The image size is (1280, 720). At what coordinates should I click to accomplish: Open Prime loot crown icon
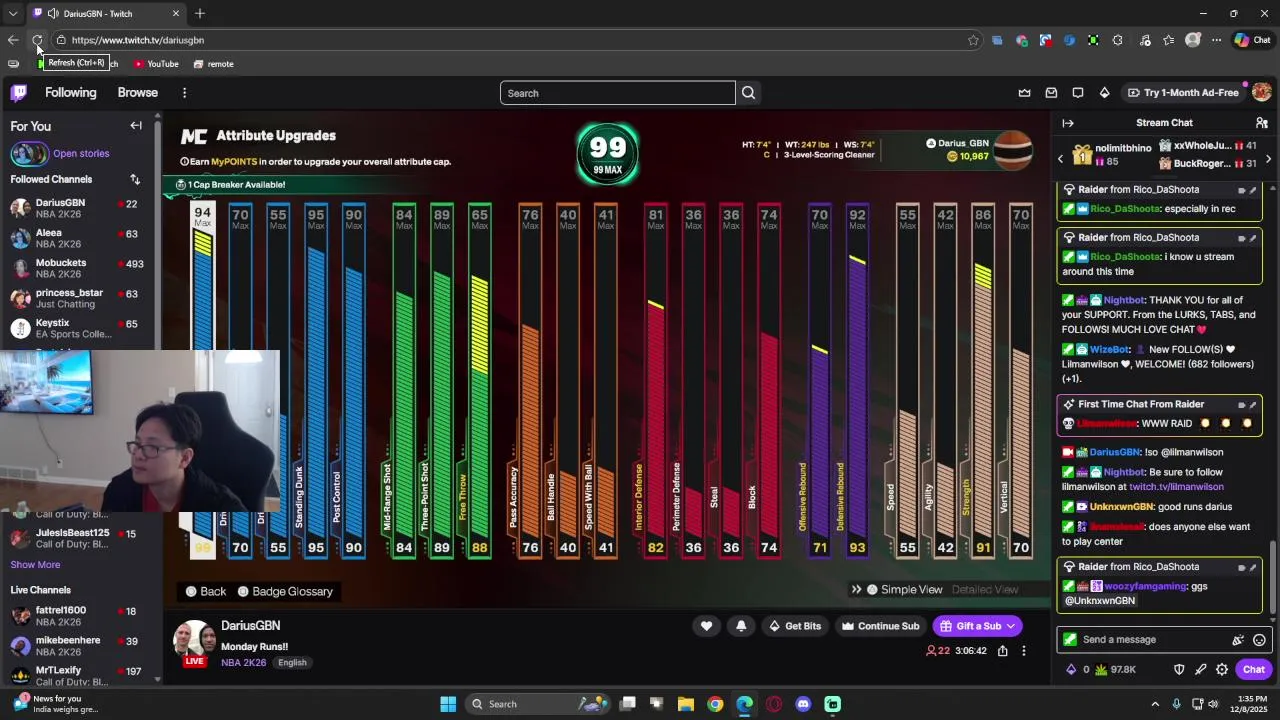[1024, 93]
